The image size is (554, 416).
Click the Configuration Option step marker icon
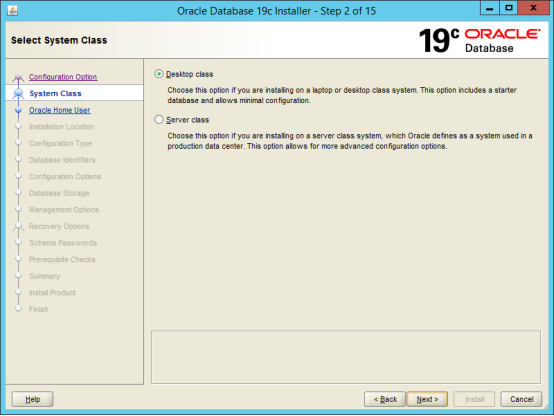pyautogui.click(x=18, y=77)
